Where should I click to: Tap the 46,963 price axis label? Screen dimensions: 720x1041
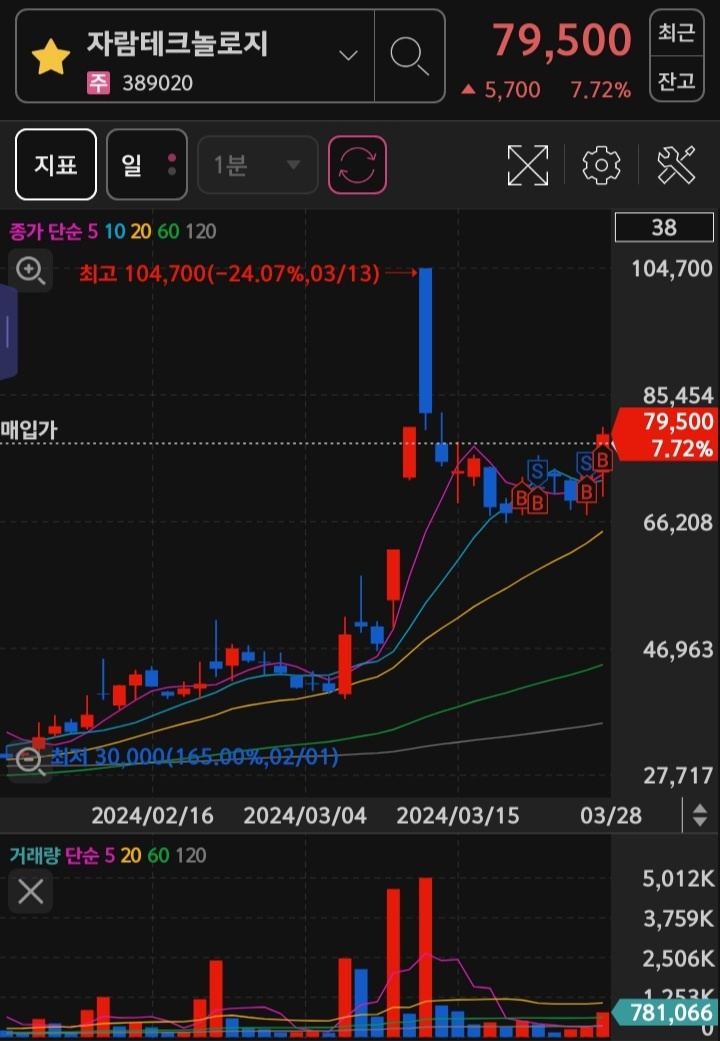[678, 649]
